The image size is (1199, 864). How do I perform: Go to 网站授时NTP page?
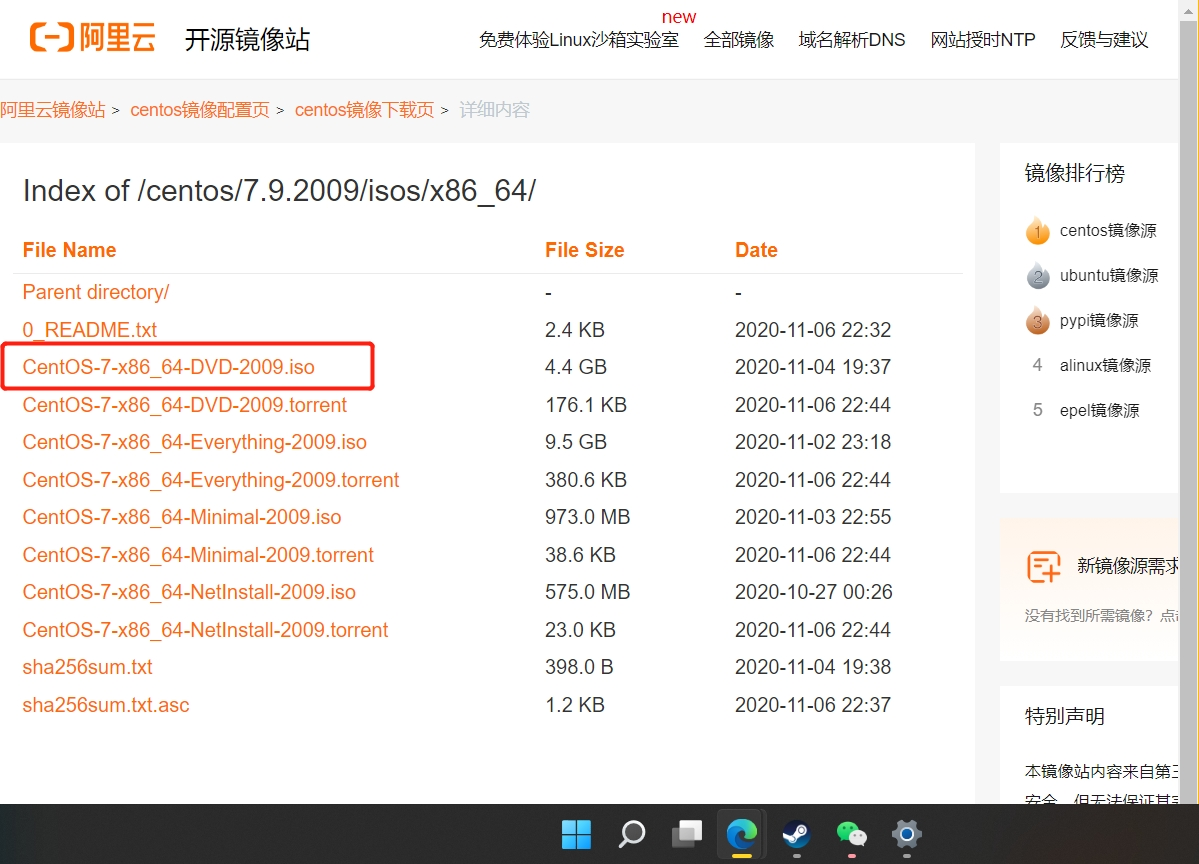(x=983, y=40)
